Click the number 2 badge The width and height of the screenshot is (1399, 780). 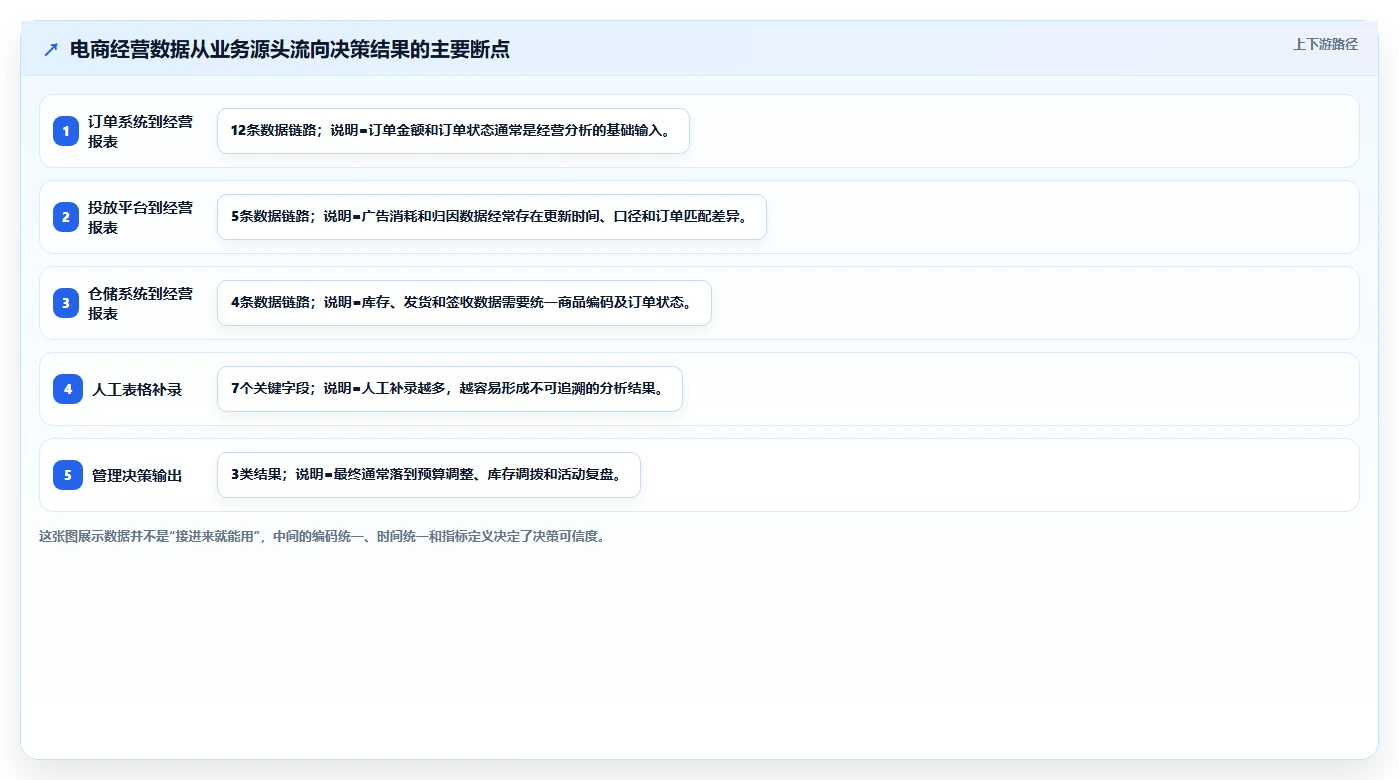click(x=66, y=217)
